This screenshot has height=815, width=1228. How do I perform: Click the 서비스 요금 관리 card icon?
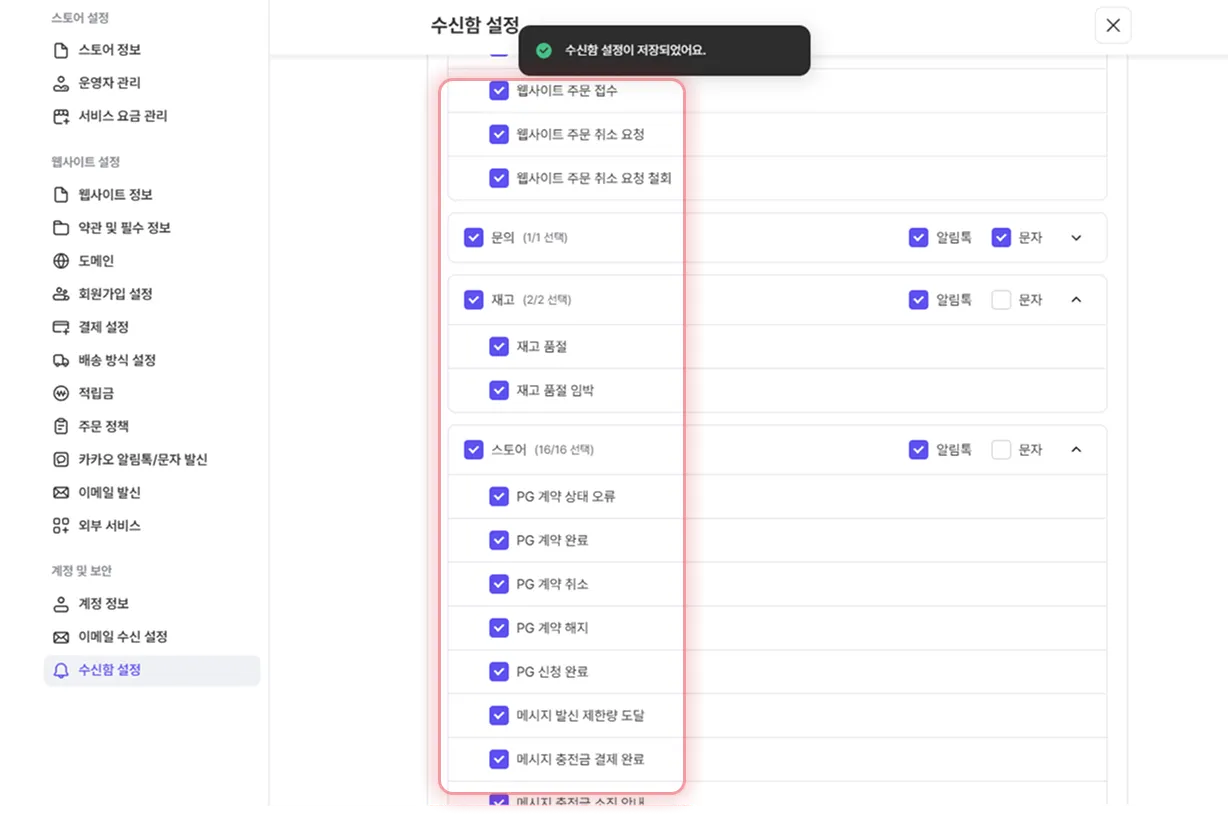pos(61,116)
